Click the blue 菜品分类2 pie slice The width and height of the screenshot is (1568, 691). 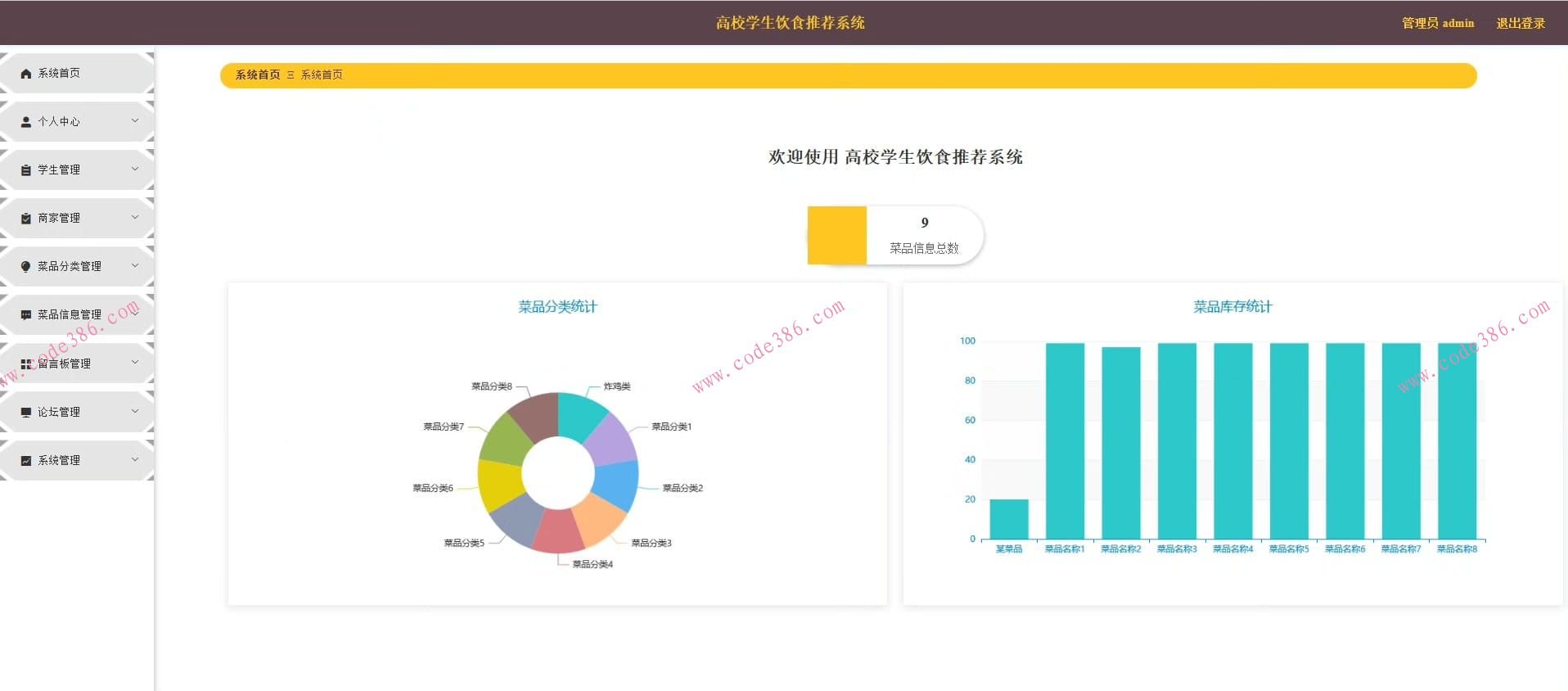[616, 485]
